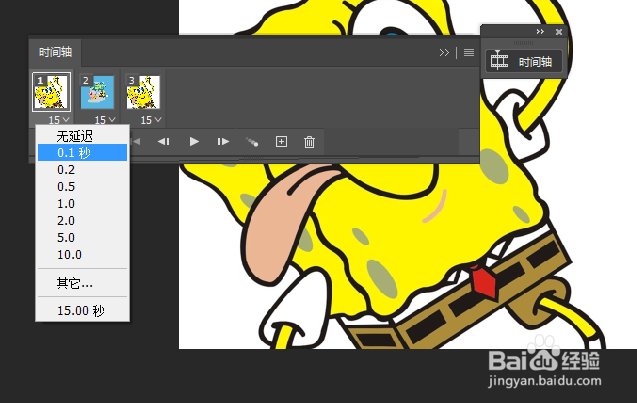Select frame 1 thumbnail in timeline
This screenshot has height=403, width=637.
52,92
